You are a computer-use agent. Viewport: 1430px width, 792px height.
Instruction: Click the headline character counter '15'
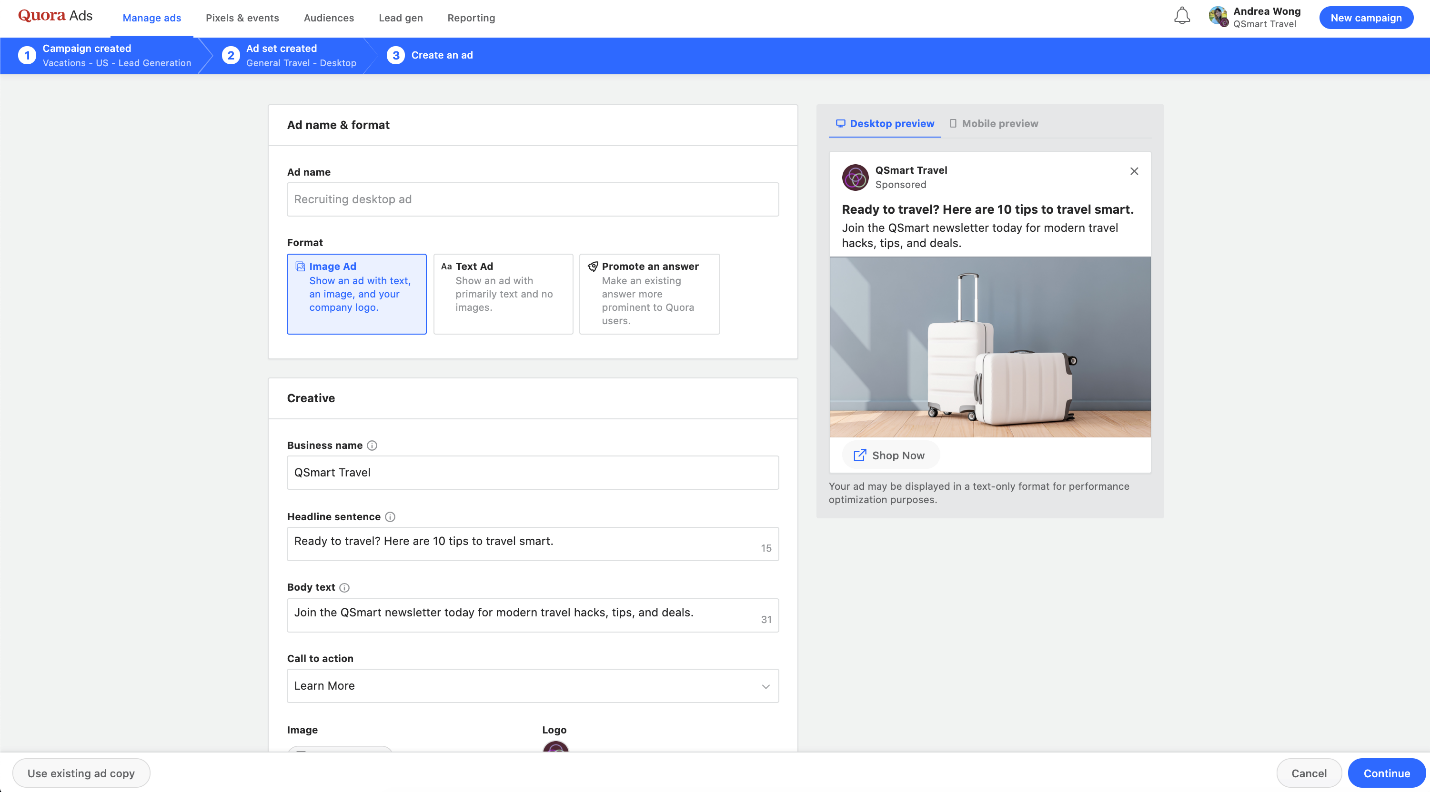pos(767,548)
